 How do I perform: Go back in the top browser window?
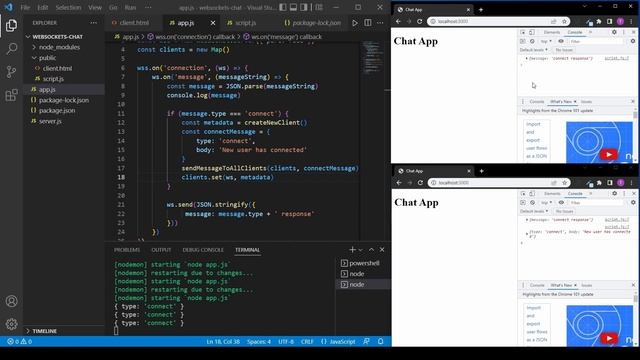(x=398, y=21)
